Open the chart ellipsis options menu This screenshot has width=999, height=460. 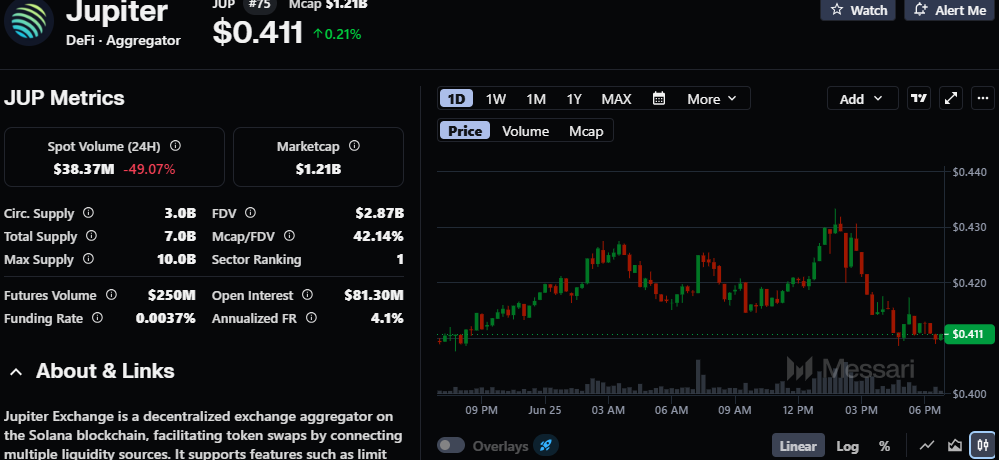[982, 98]
